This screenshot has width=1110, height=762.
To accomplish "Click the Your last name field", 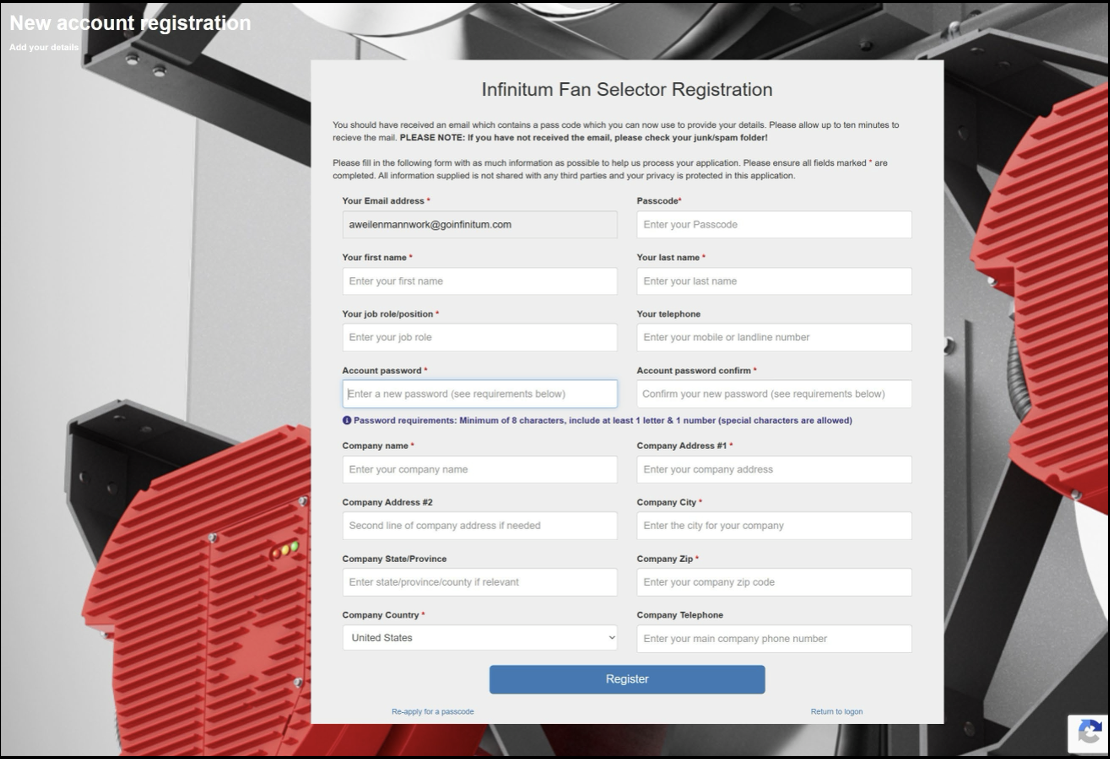I will (x=774, y=281).
